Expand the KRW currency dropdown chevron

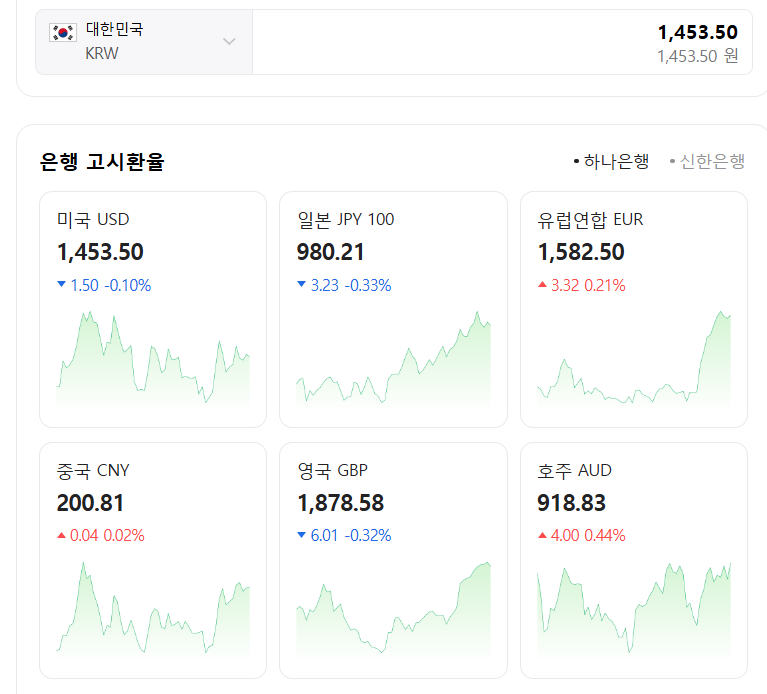point(229,41)
